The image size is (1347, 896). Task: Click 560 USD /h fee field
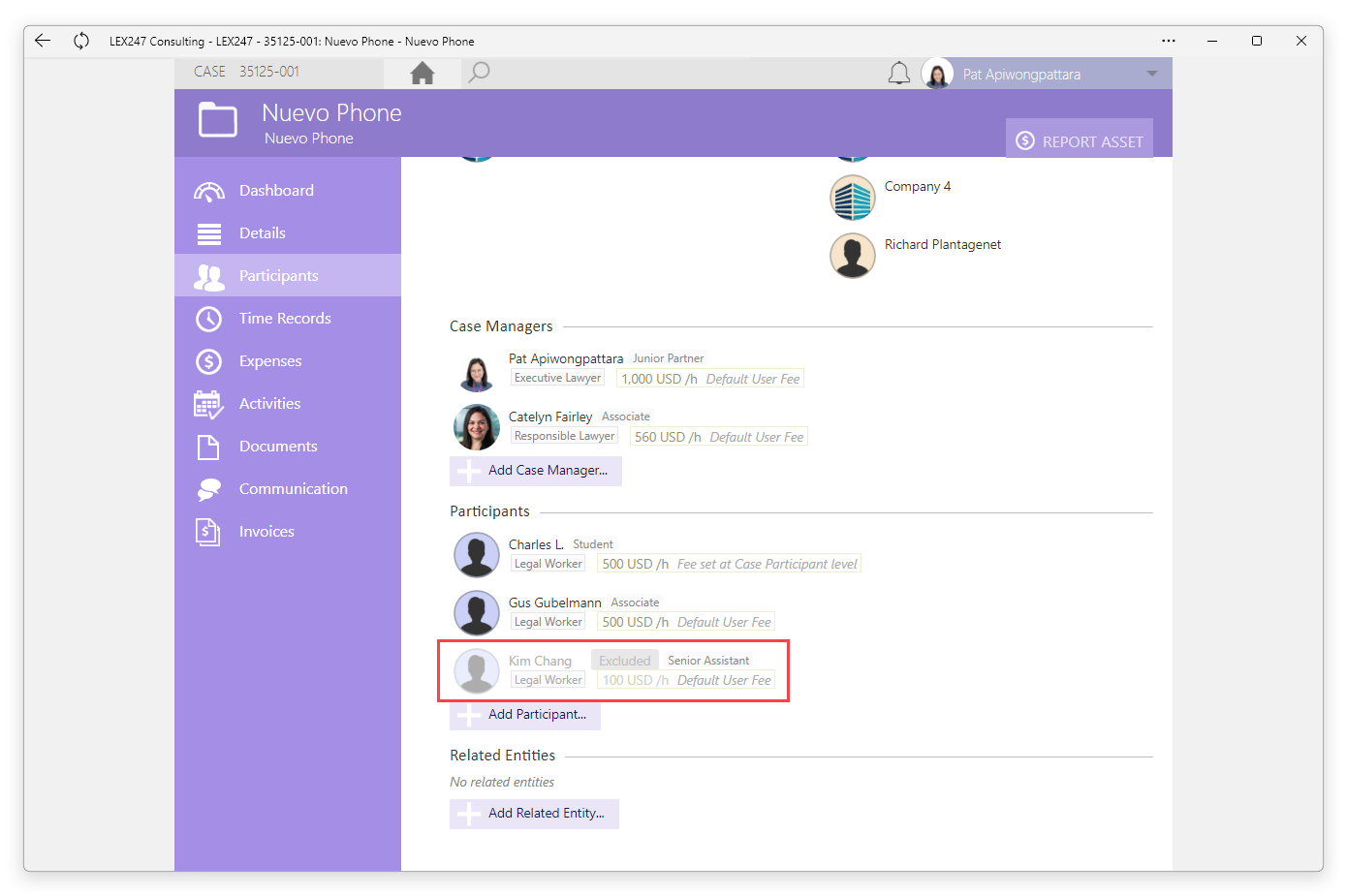pyautogui.click(x=719, y=437)
